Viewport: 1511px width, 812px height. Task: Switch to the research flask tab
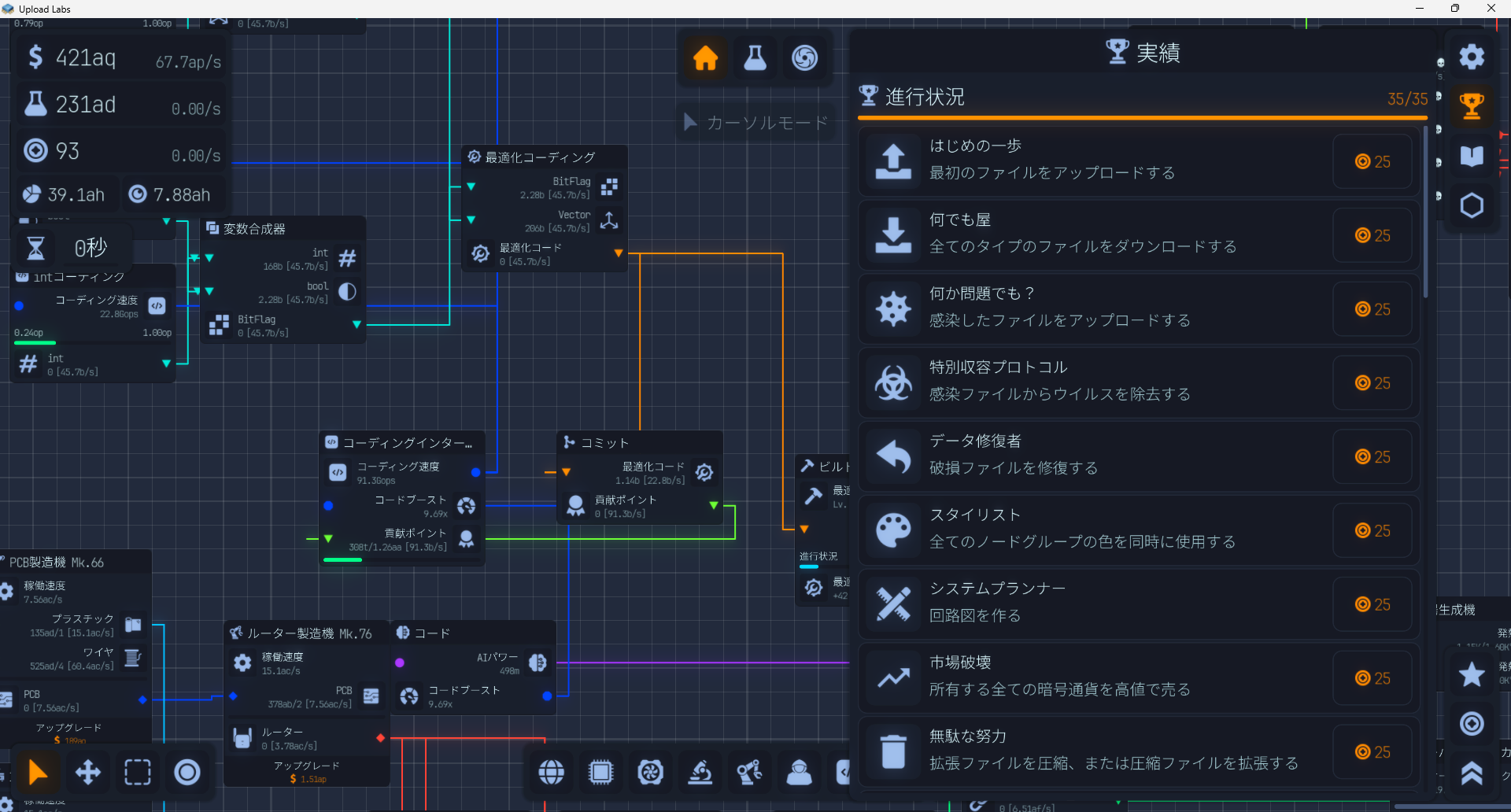click(755, 58)
